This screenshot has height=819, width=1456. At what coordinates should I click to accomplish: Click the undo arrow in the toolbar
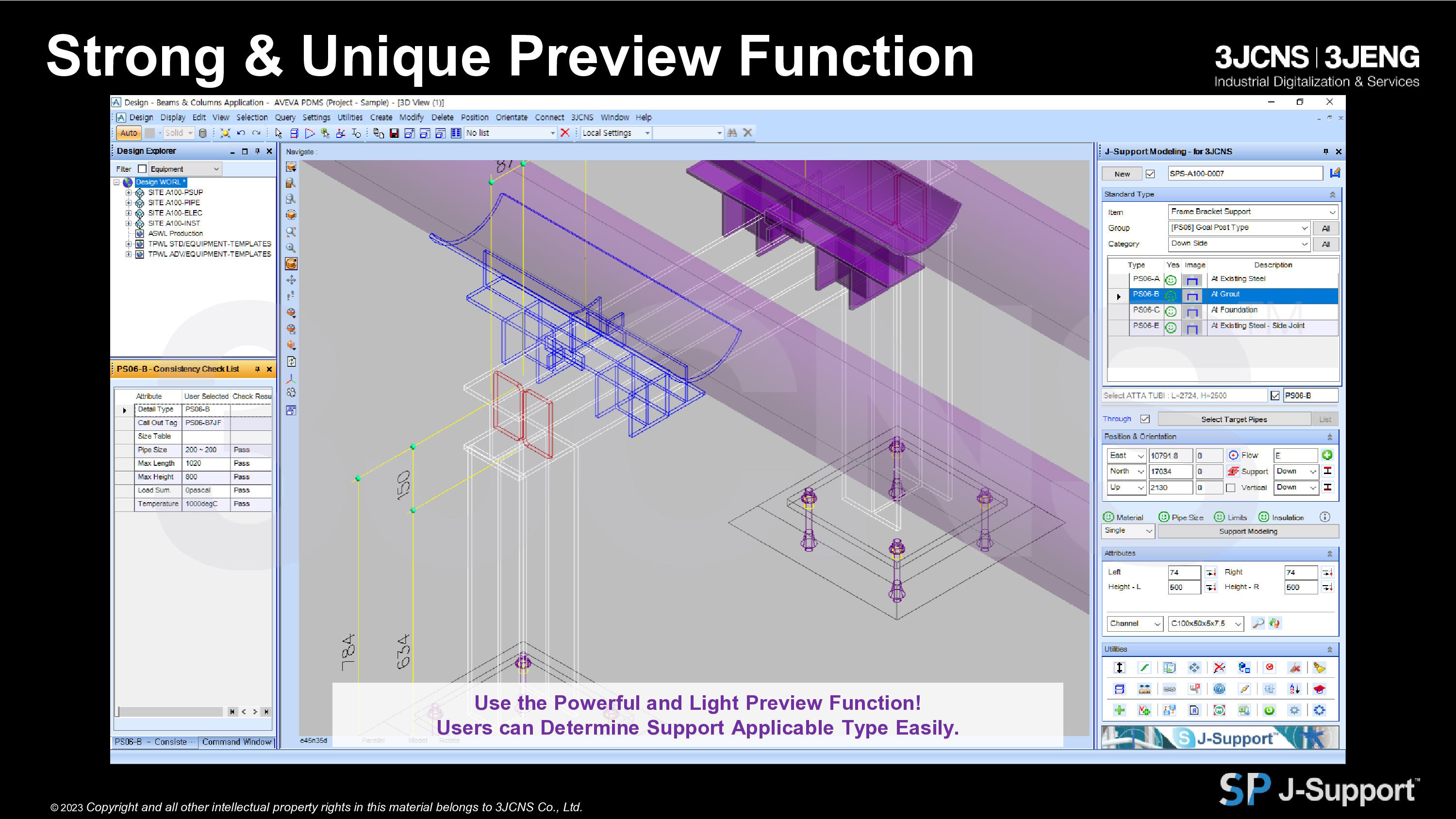pyautogui.click(x=241, y=133)
